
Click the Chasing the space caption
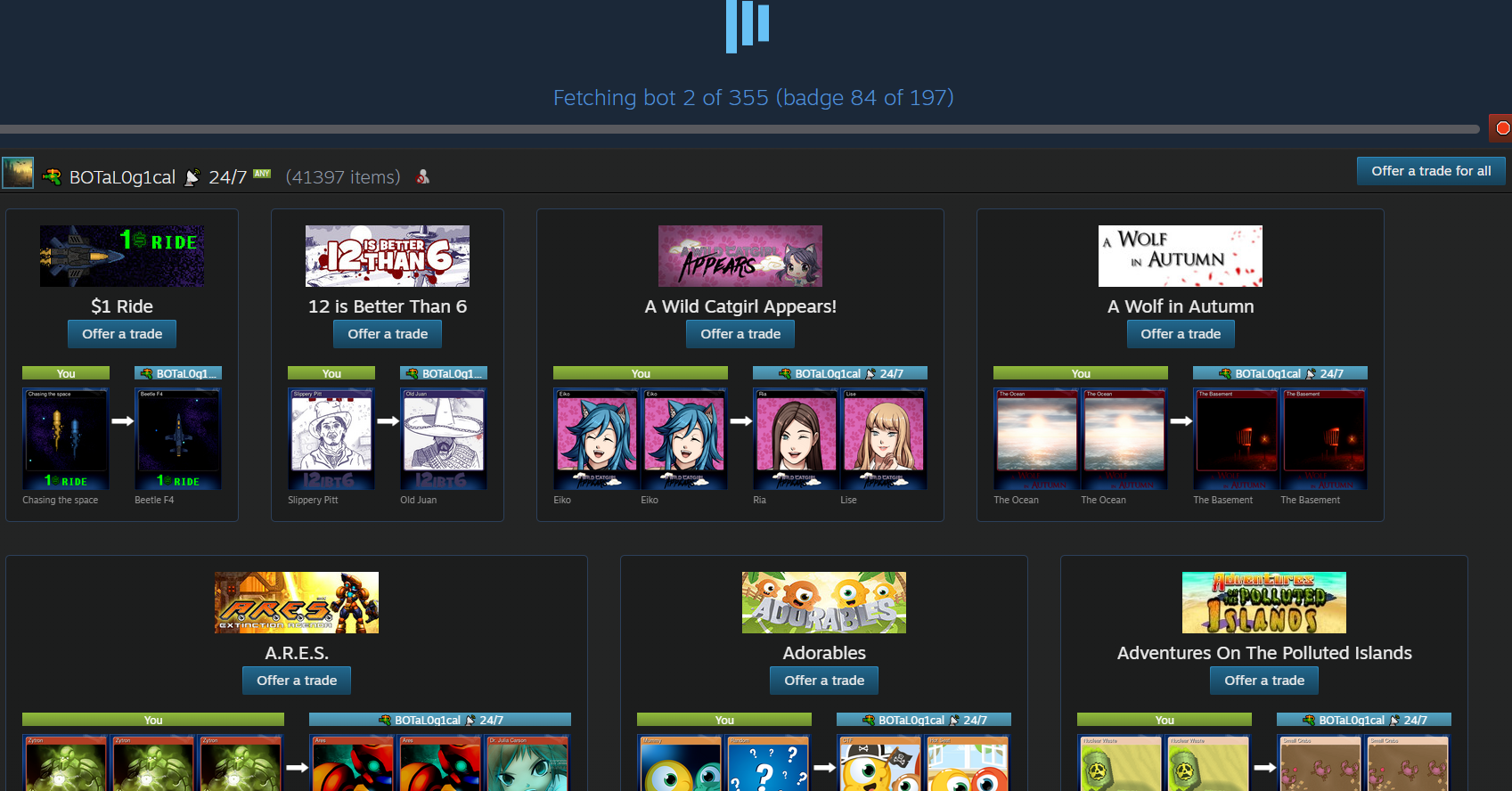(61, 500)
